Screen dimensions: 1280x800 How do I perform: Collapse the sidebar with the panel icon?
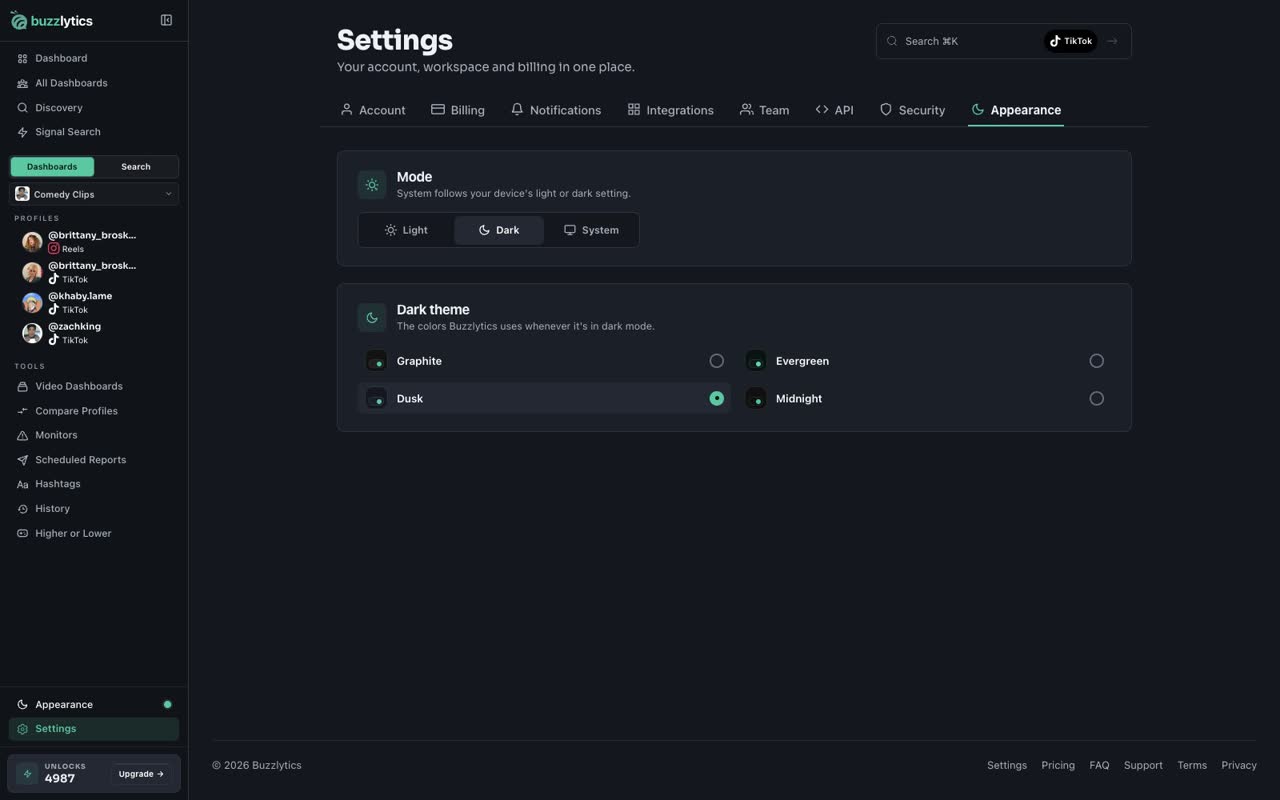[x=166, y=20]
